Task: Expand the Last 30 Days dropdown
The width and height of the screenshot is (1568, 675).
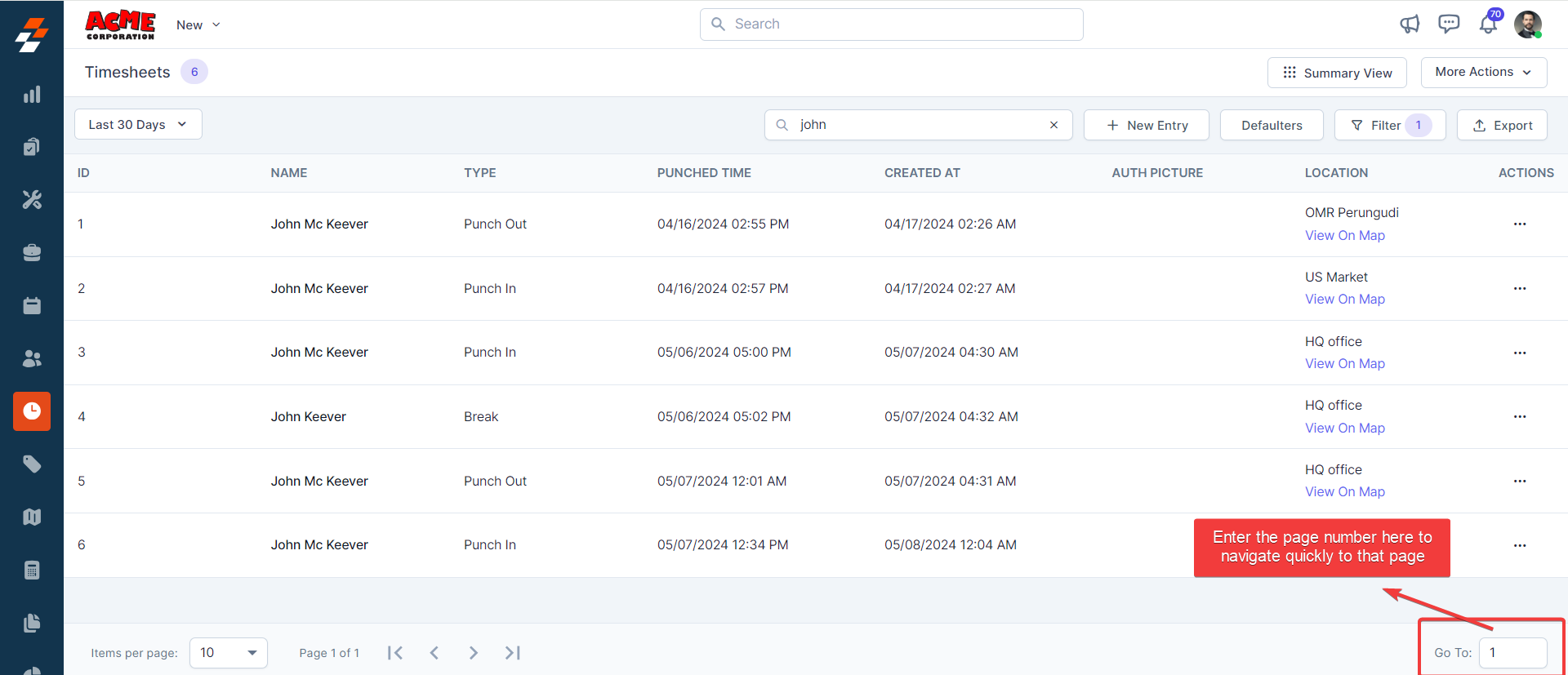Action: [x=138, y=125]
